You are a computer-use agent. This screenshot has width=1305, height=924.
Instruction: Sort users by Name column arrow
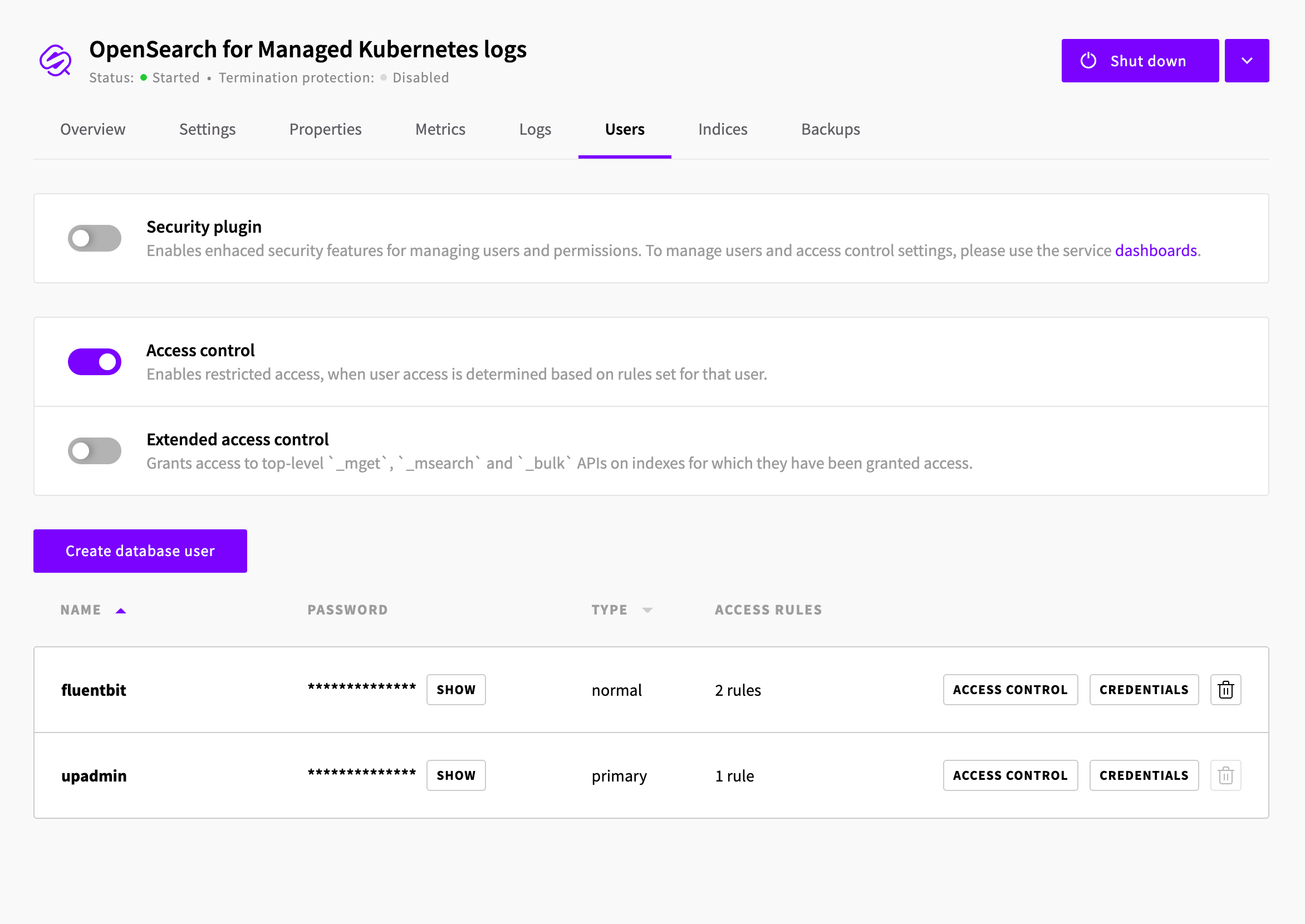pyautogui.click(x=121, y=611)
